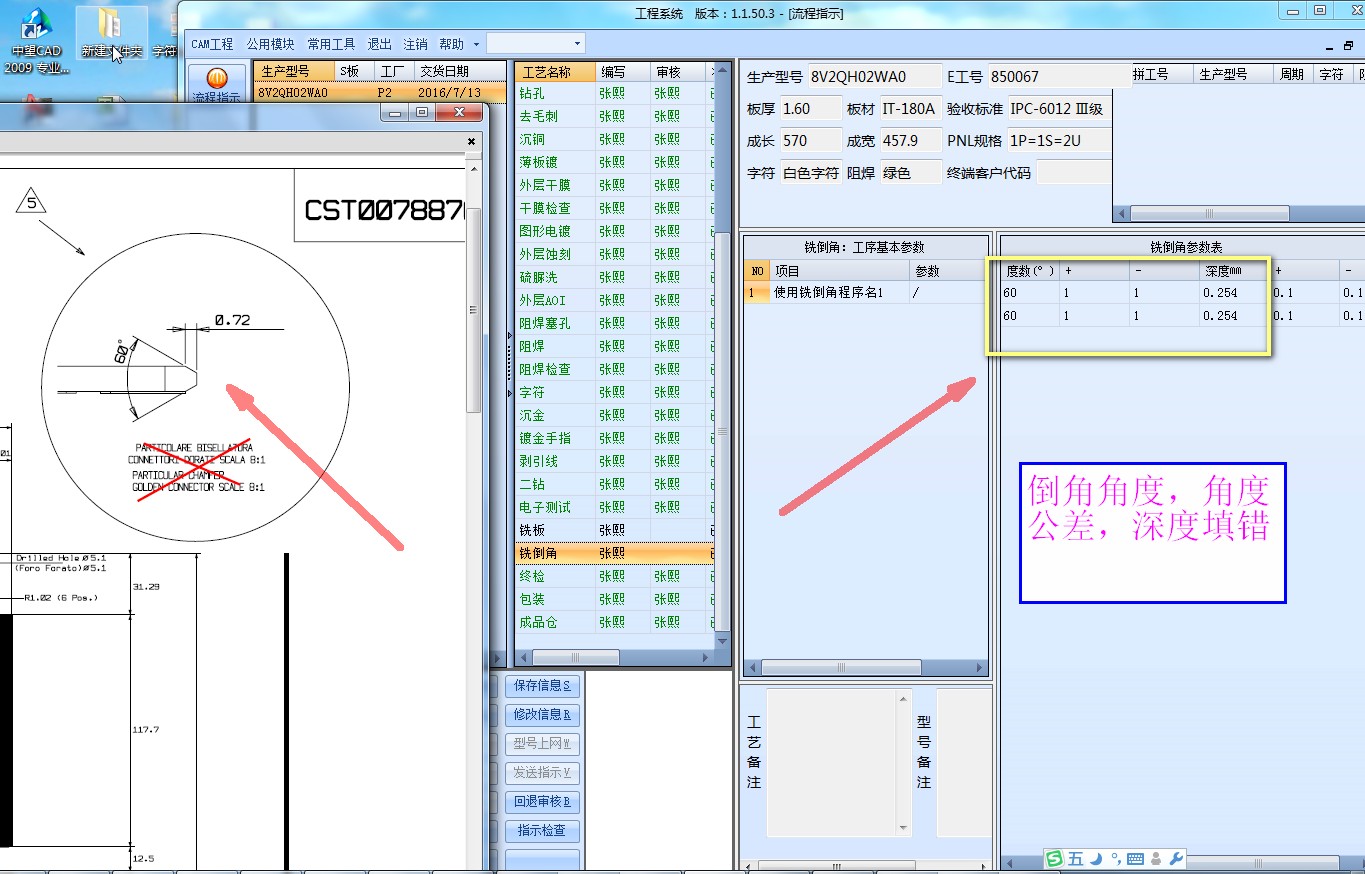Screen dimensions: 1365x874
Task: Click the drawing window vertical scrollbar
Action: pos(475,310)
